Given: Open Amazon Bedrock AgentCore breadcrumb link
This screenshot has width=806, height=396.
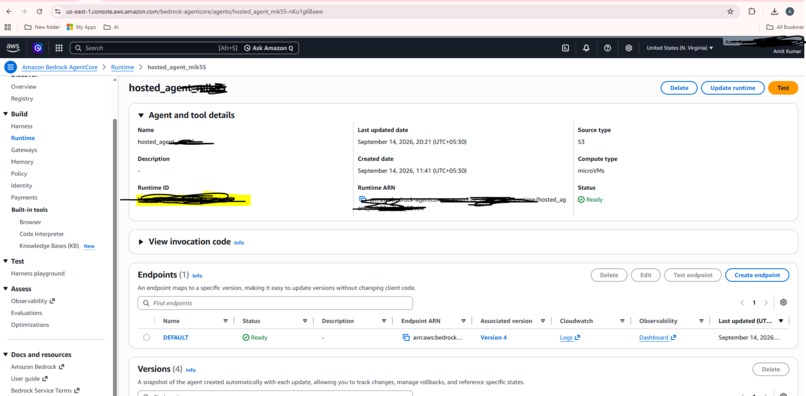Looking at the screenshot, I should point(59,67).
